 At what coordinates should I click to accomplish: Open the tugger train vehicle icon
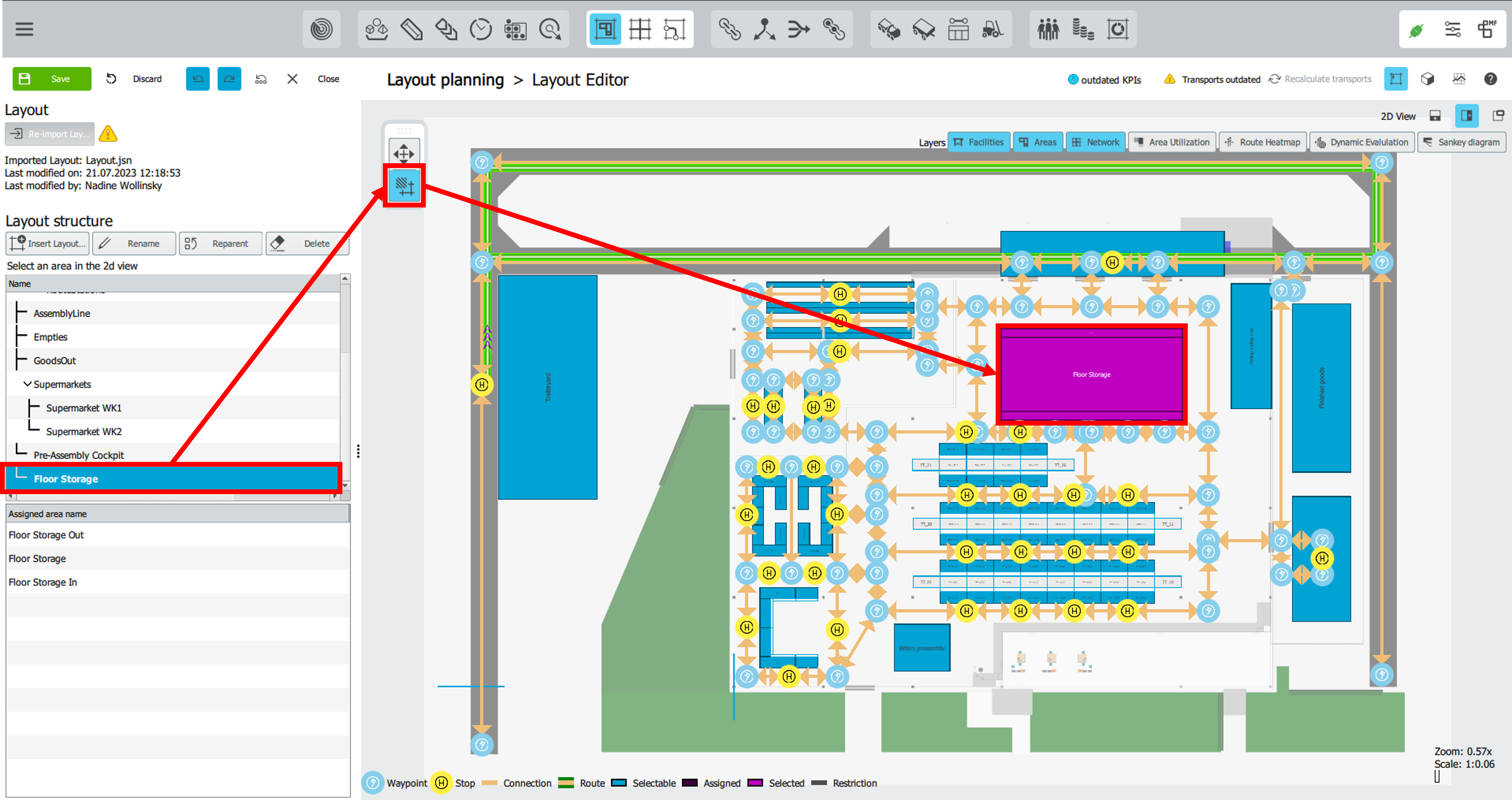point(889,29)
